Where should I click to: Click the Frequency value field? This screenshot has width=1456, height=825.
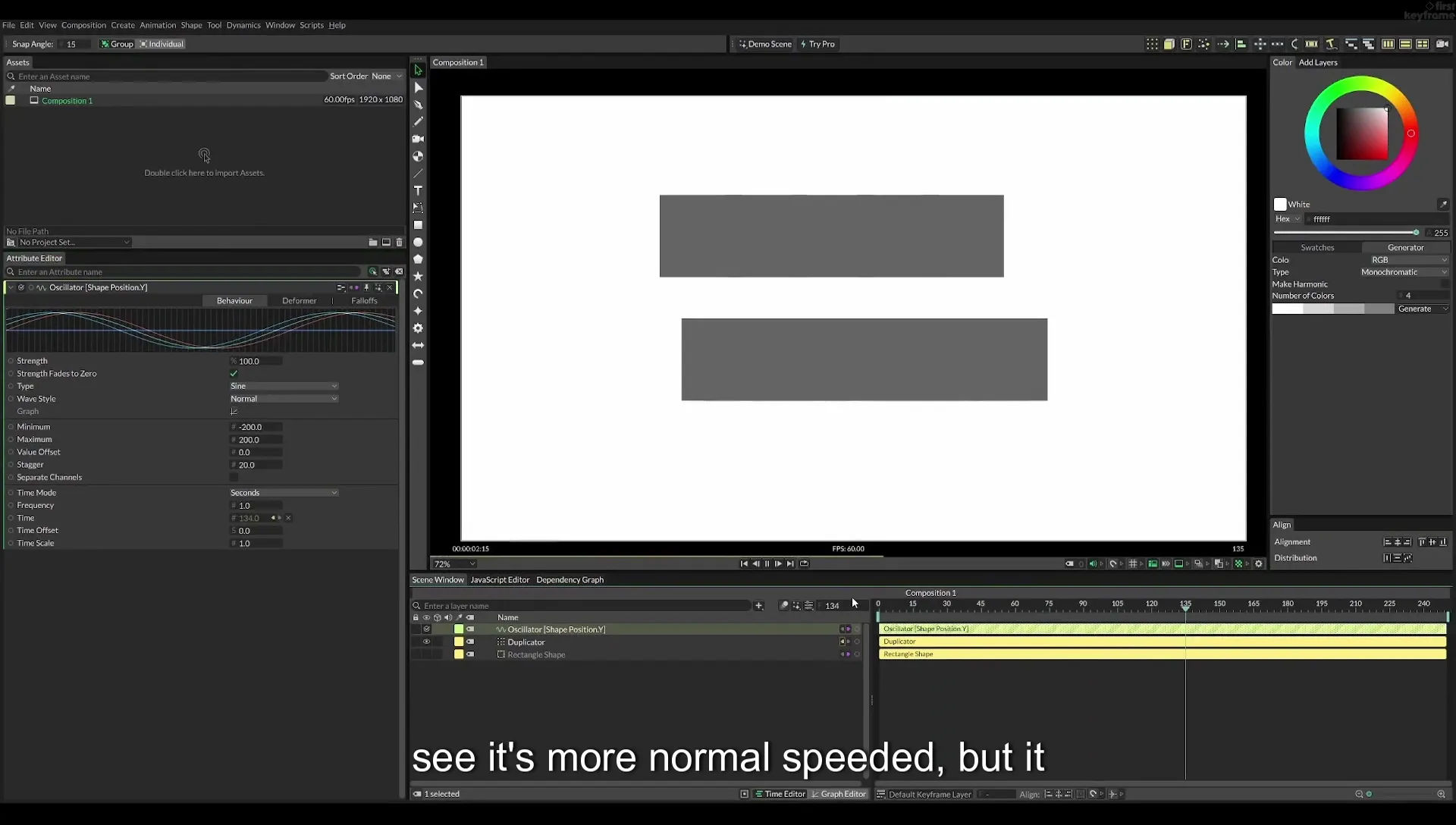tap(256, 506)
